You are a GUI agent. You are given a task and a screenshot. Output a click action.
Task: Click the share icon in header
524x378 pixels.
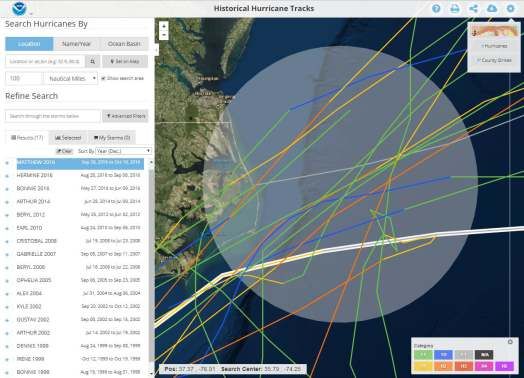[473, 8]
